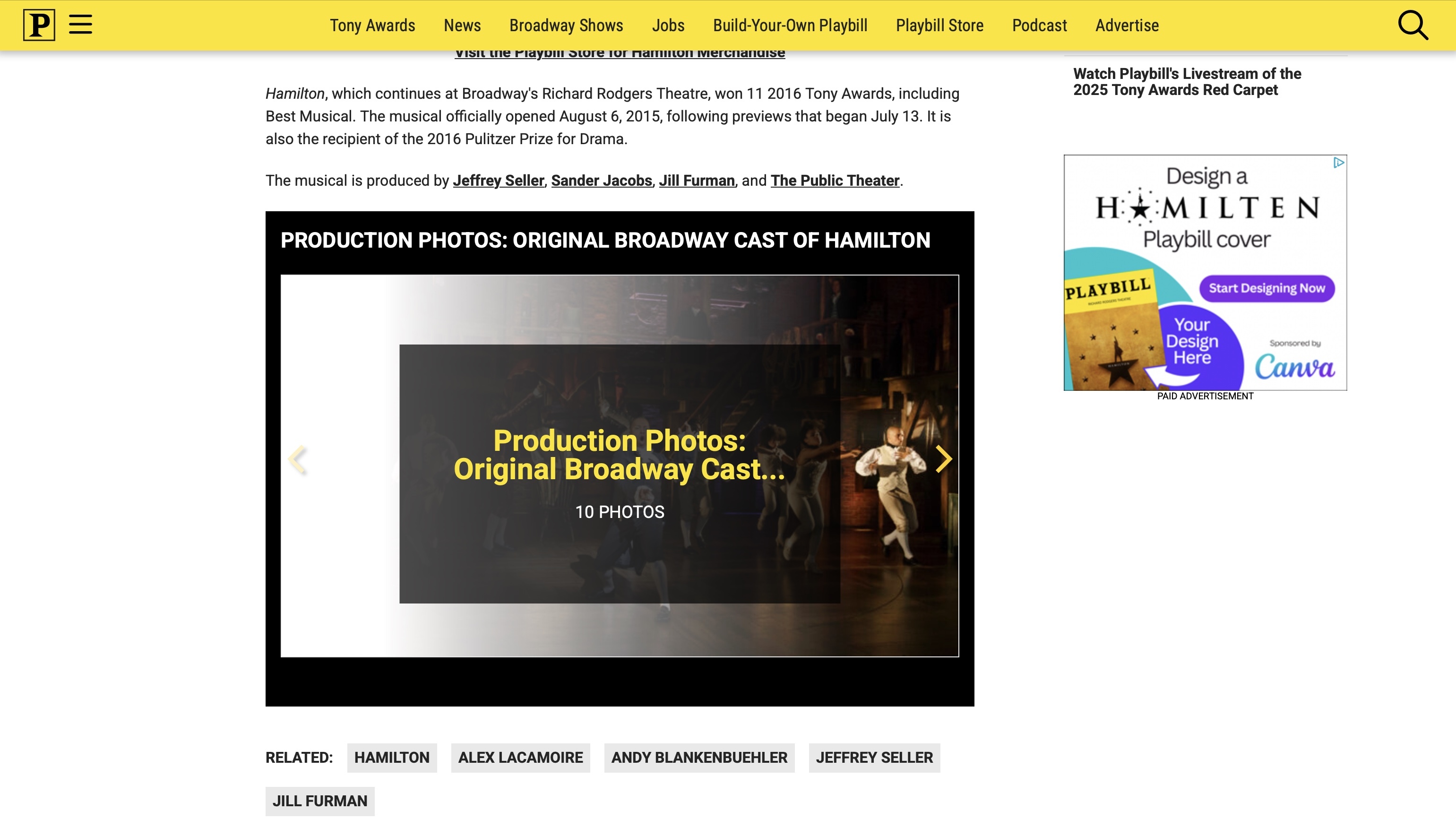Open the Podcast menu item
Image resolution: width=1456 pixels, height=819 pixels.
1039,26
